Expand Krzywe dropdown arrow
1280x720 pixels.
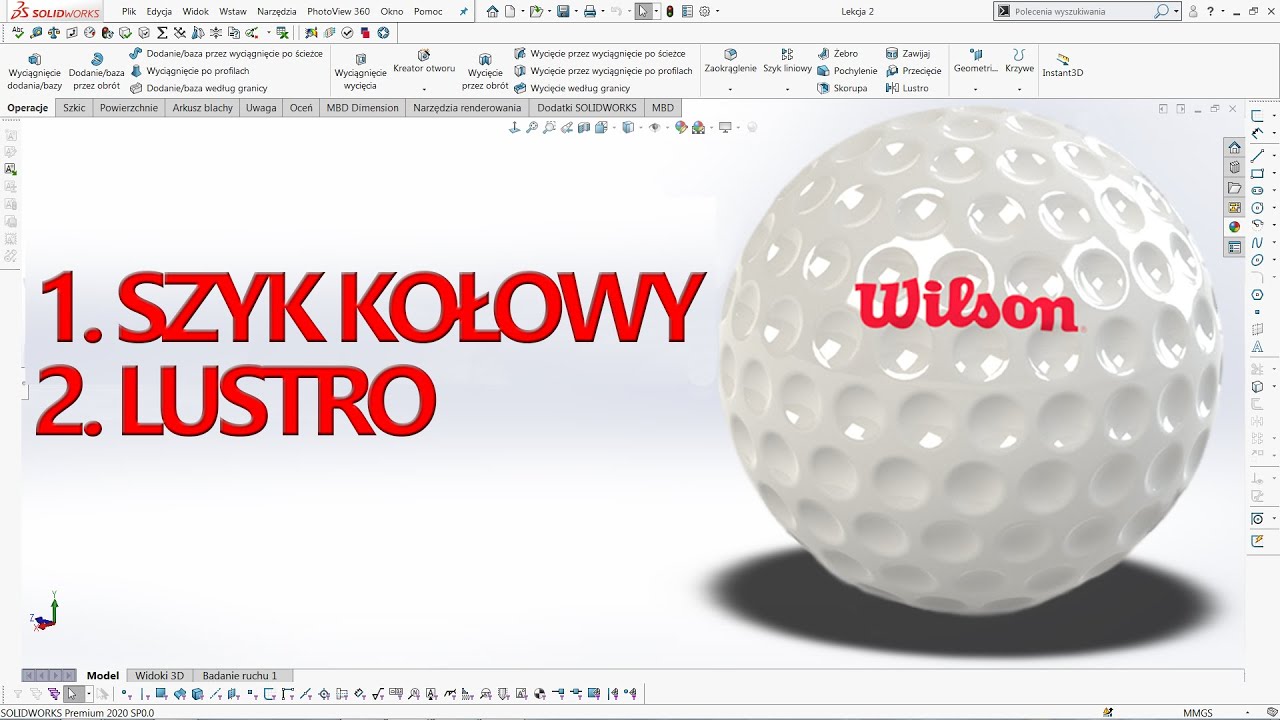click(1019, 89)
